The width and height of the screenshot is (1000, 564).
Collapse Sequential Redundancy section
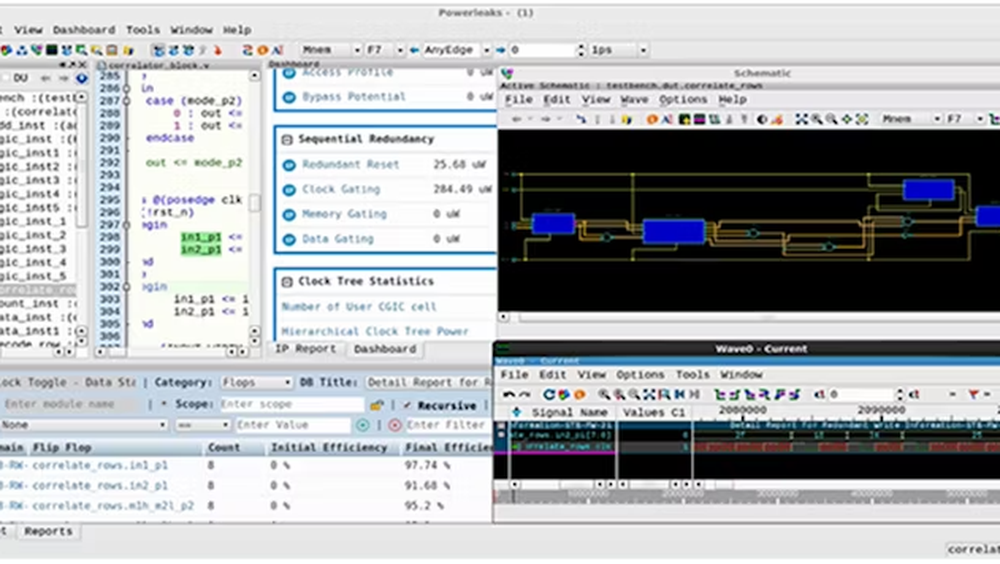pyautogui.click(x=287, y=140)
